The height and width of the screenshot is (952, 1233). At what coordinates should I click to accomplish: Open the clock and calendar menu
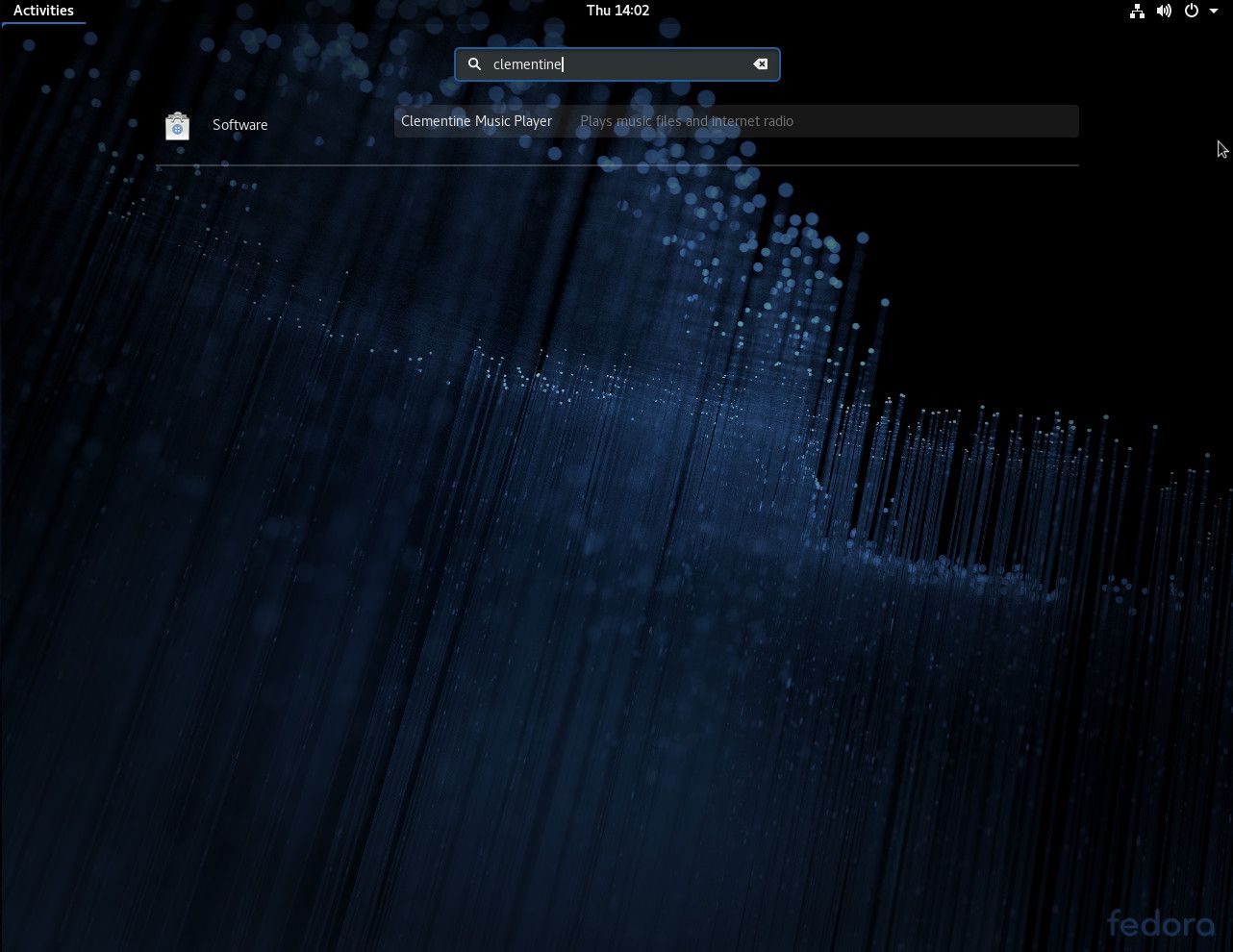(x=617, y=11)
